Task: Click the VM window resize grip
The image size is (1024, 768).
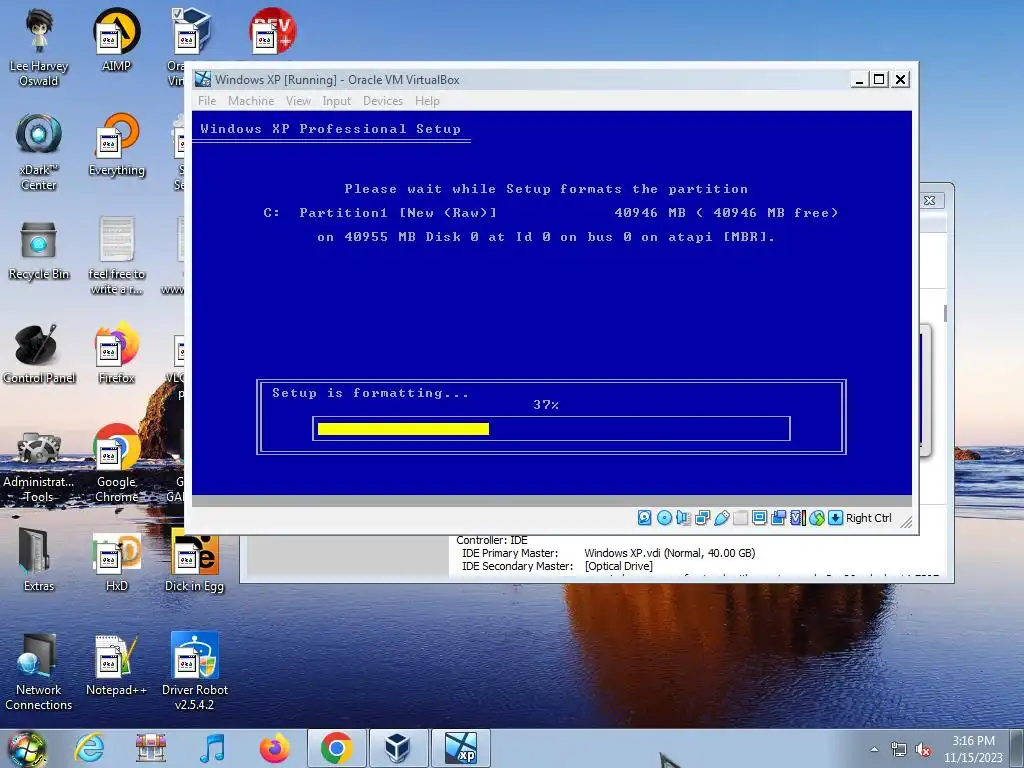Action: 906,521
